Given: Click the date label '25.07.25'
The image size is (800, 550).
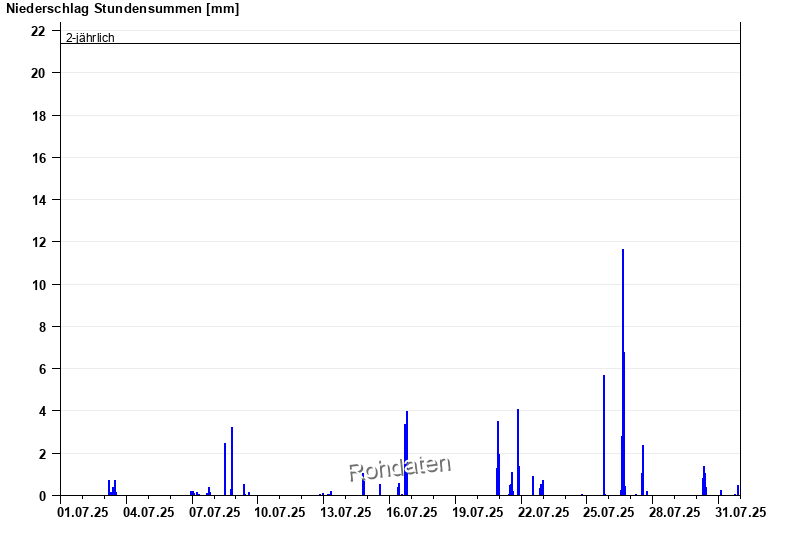Looking at the screenshot, I should click(609, 512).
